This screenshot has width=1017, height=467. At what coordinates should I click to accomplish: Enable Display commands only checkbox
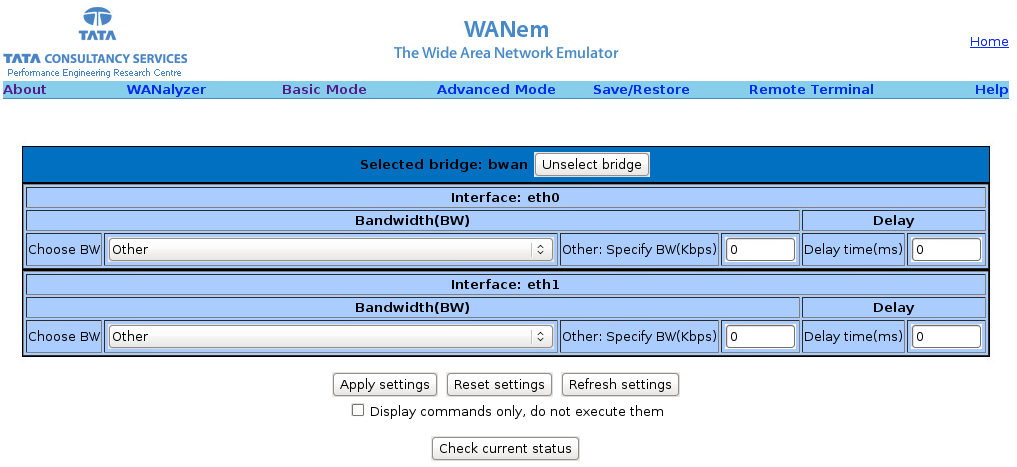[357, 410]
